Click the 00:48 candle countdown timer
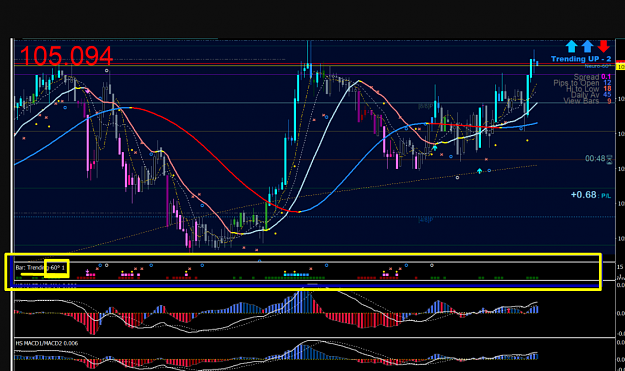625x371 pixels. tap(595, 159)
